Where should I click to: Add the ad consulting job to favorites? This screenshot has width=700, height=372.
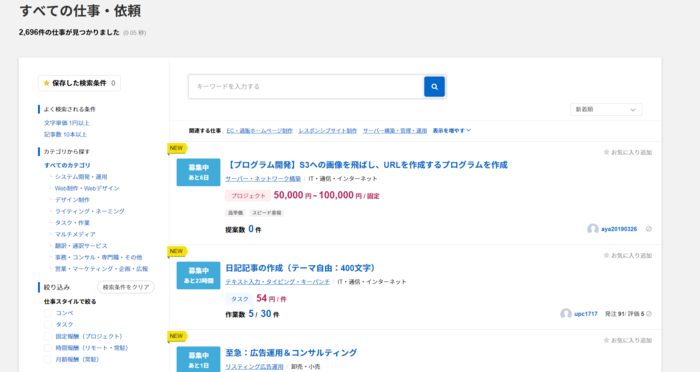point(628,340)
